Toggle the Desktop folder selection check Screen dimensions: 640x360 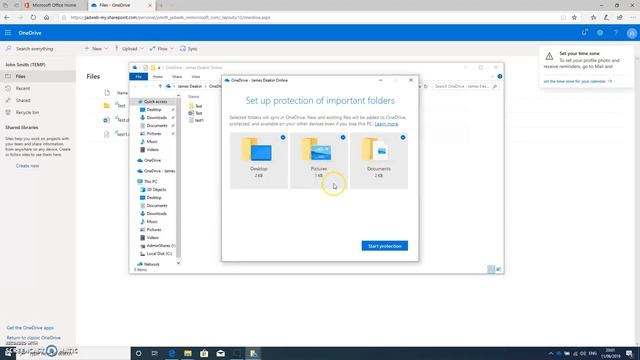(283, 138)
